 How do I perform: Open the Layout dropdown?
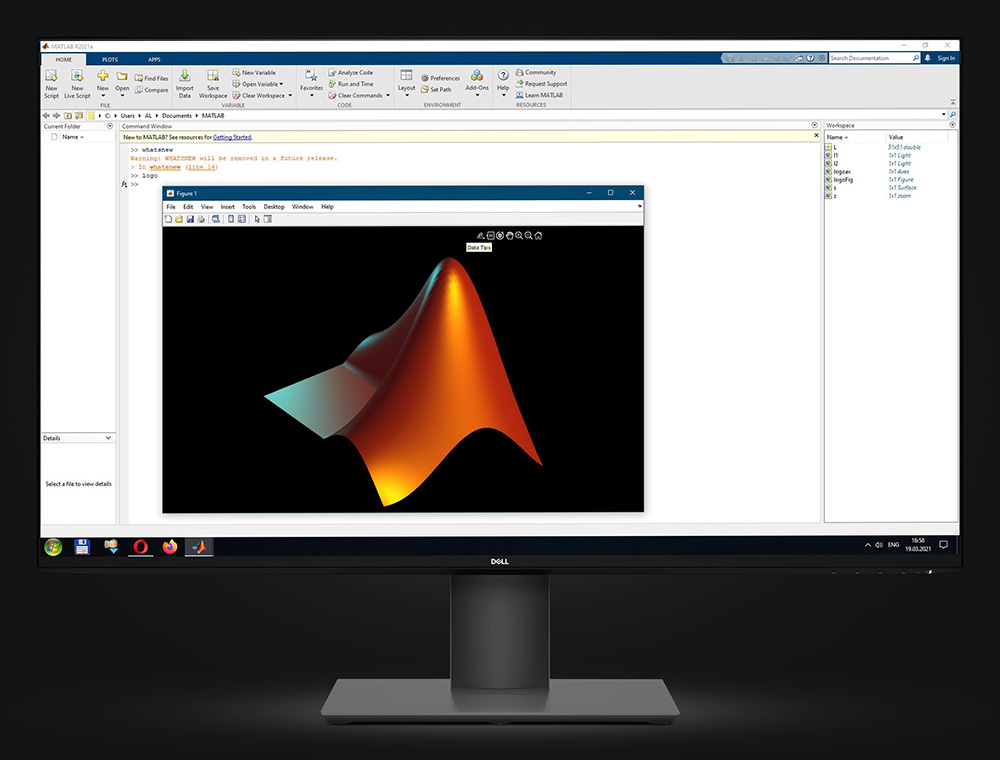coord(406,84)
